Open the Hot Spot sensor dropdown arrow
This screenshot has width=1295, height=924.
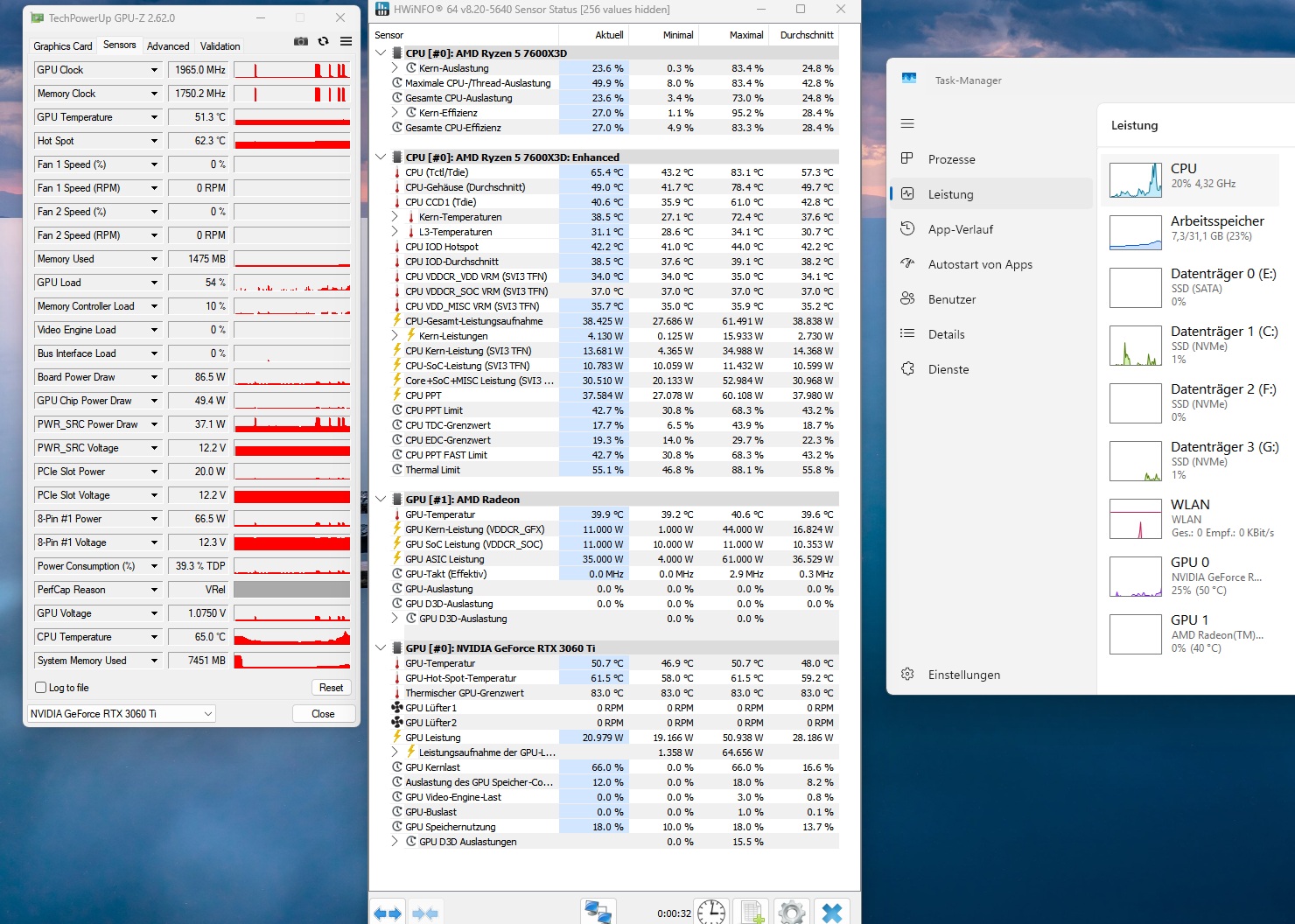154,141
